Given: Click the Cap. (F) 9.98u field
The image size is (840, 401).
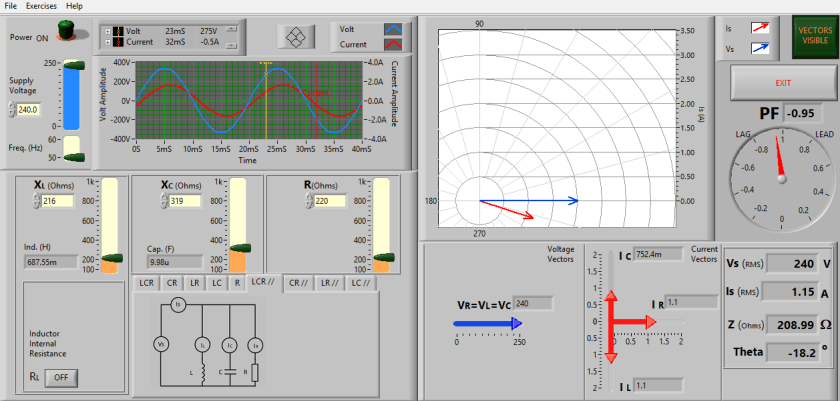Looking at the screenshot, I should (175, 262).
